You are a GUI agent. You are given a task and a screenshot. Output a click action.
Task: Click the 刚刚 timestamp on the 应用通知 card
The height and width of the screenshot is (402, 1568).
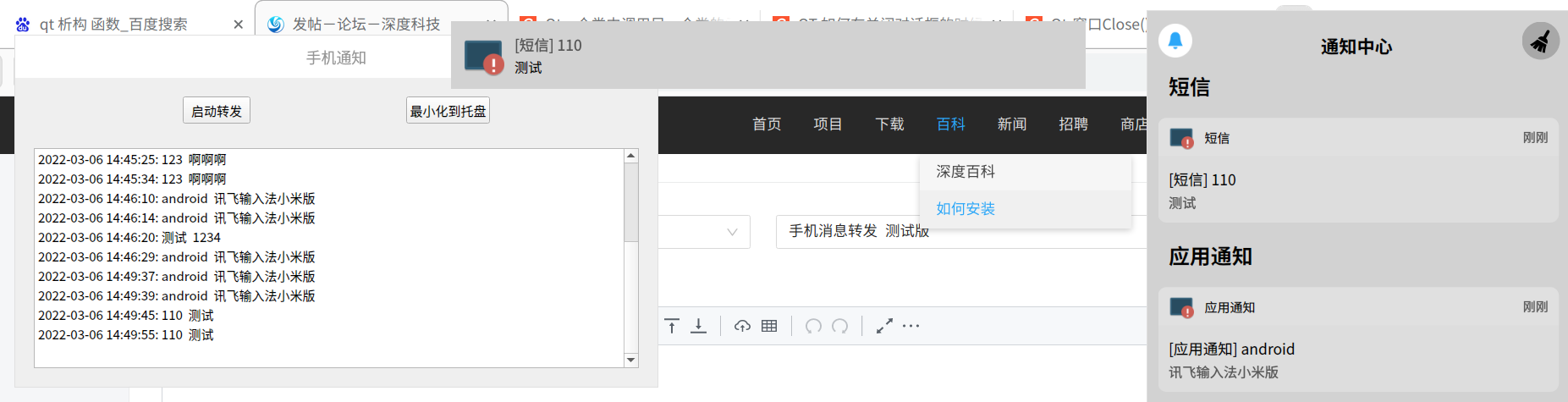pos(1535,306)
